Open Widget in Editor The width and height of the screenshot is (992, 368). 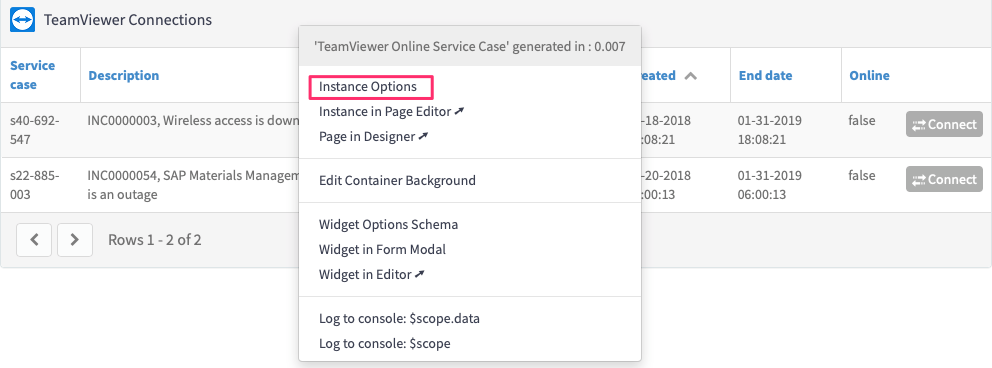tap(372, 274)
